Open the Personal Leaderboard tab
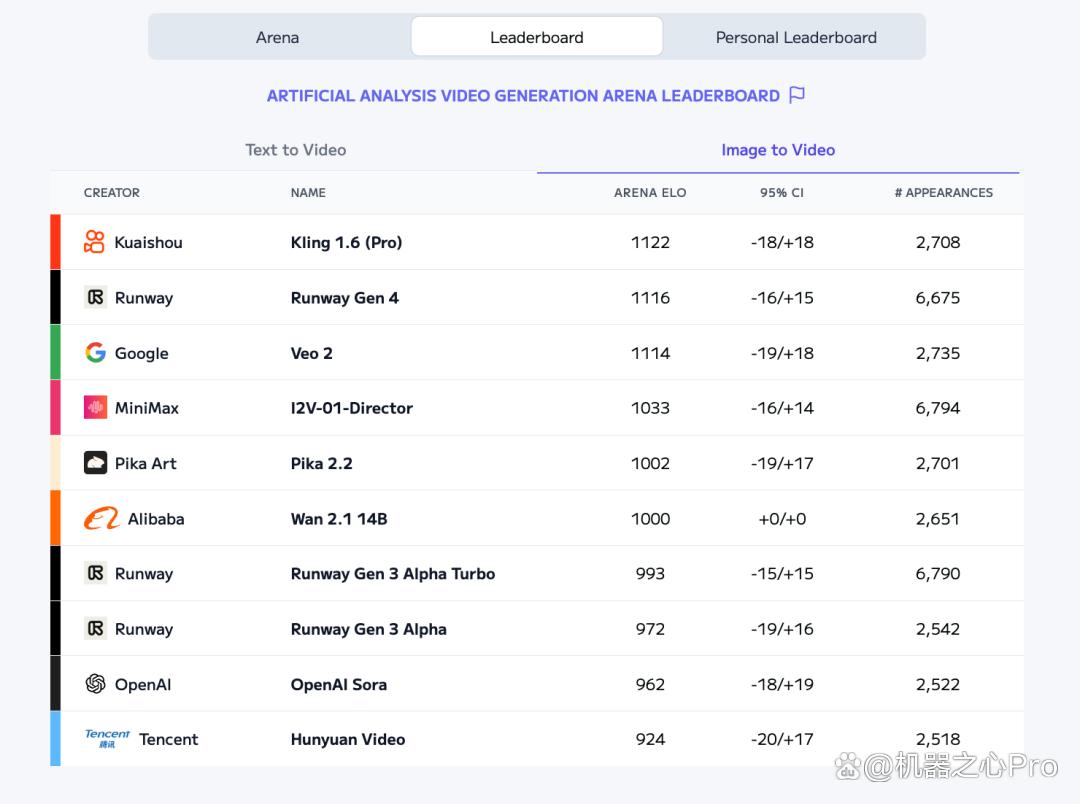The height and width of the screenshot is (804, 1080). pos(796,37)
